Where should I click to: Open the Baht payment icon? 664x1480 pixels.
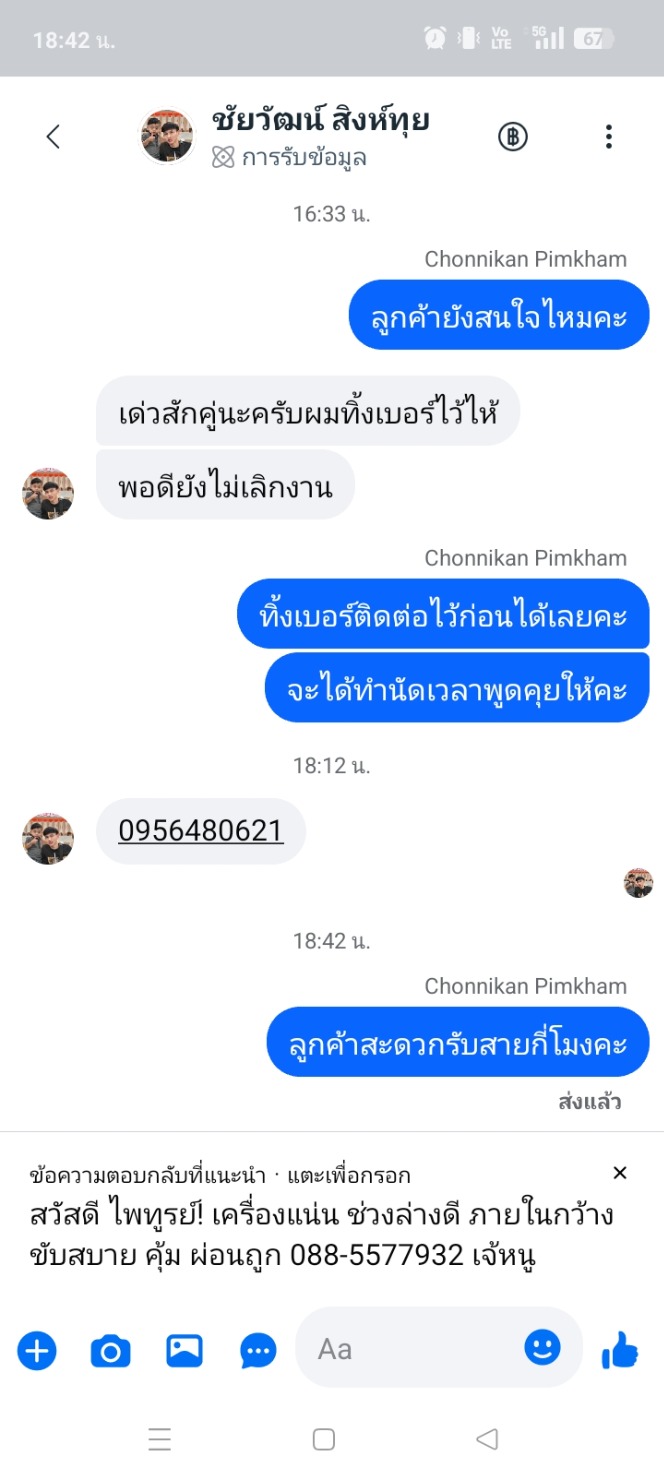tap(513, 137)
